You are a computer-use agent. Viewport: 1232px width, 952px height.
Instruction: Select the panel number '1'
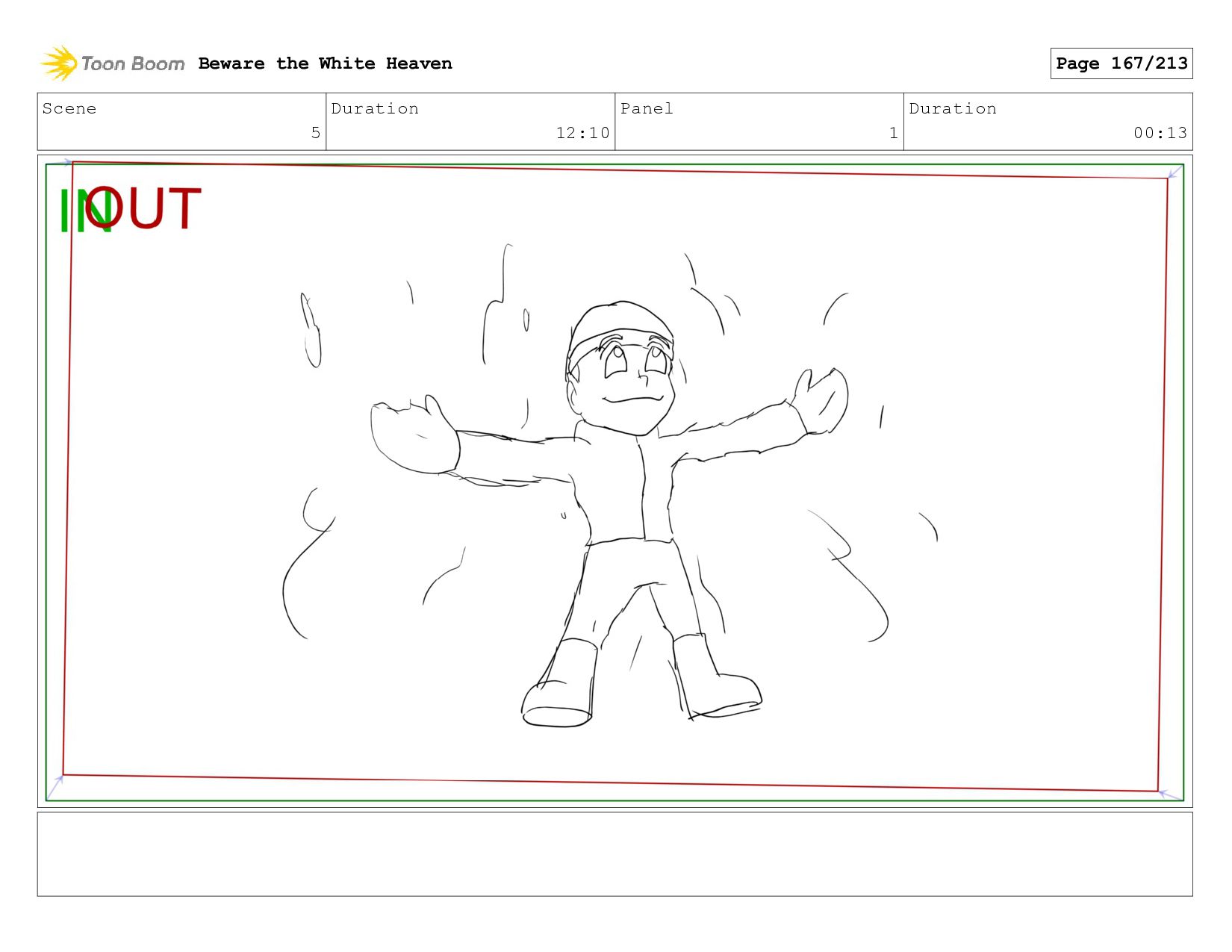tap(893, 133)
